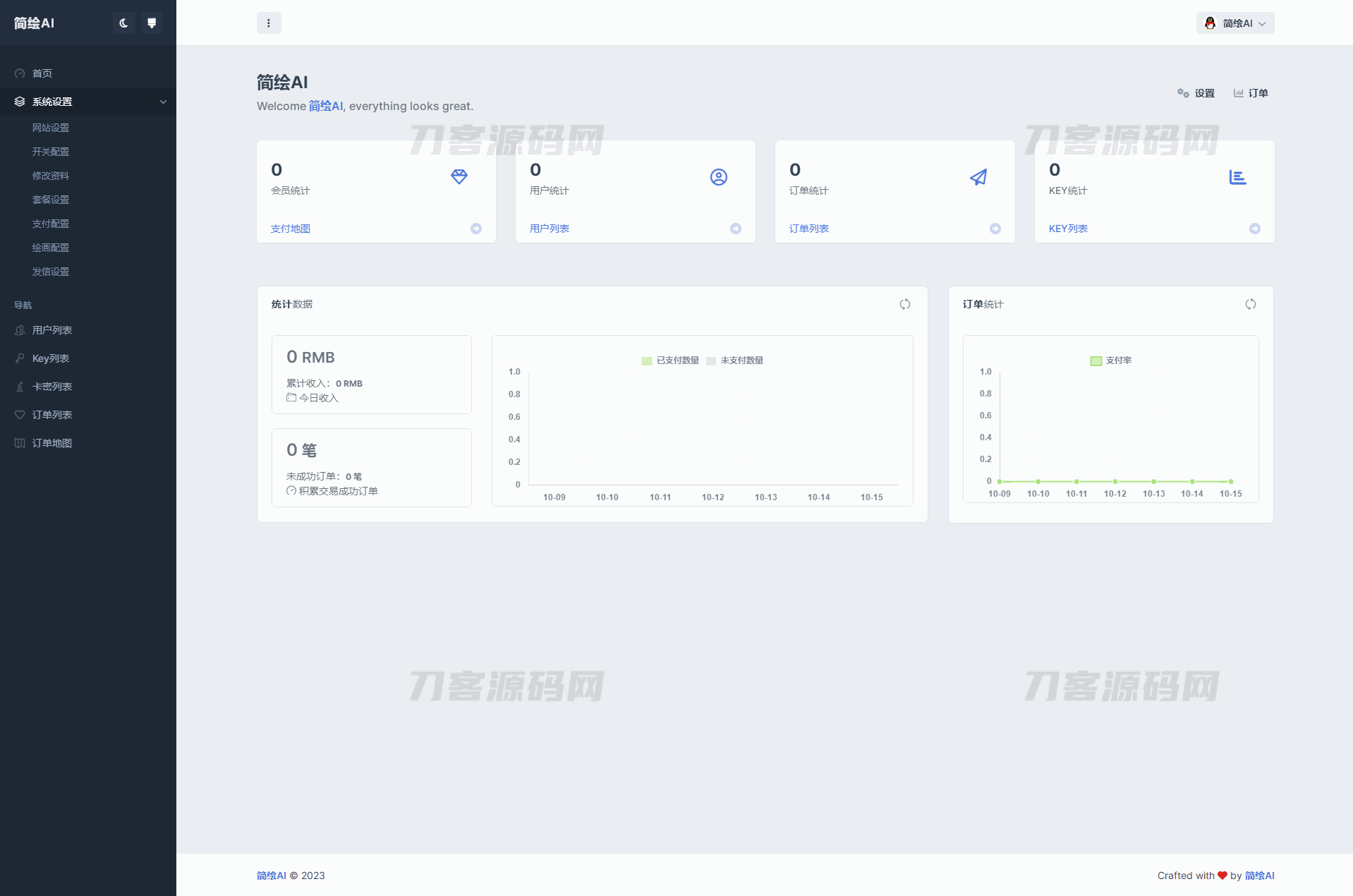Open the 简绘AI user account dropdown

1234,23
